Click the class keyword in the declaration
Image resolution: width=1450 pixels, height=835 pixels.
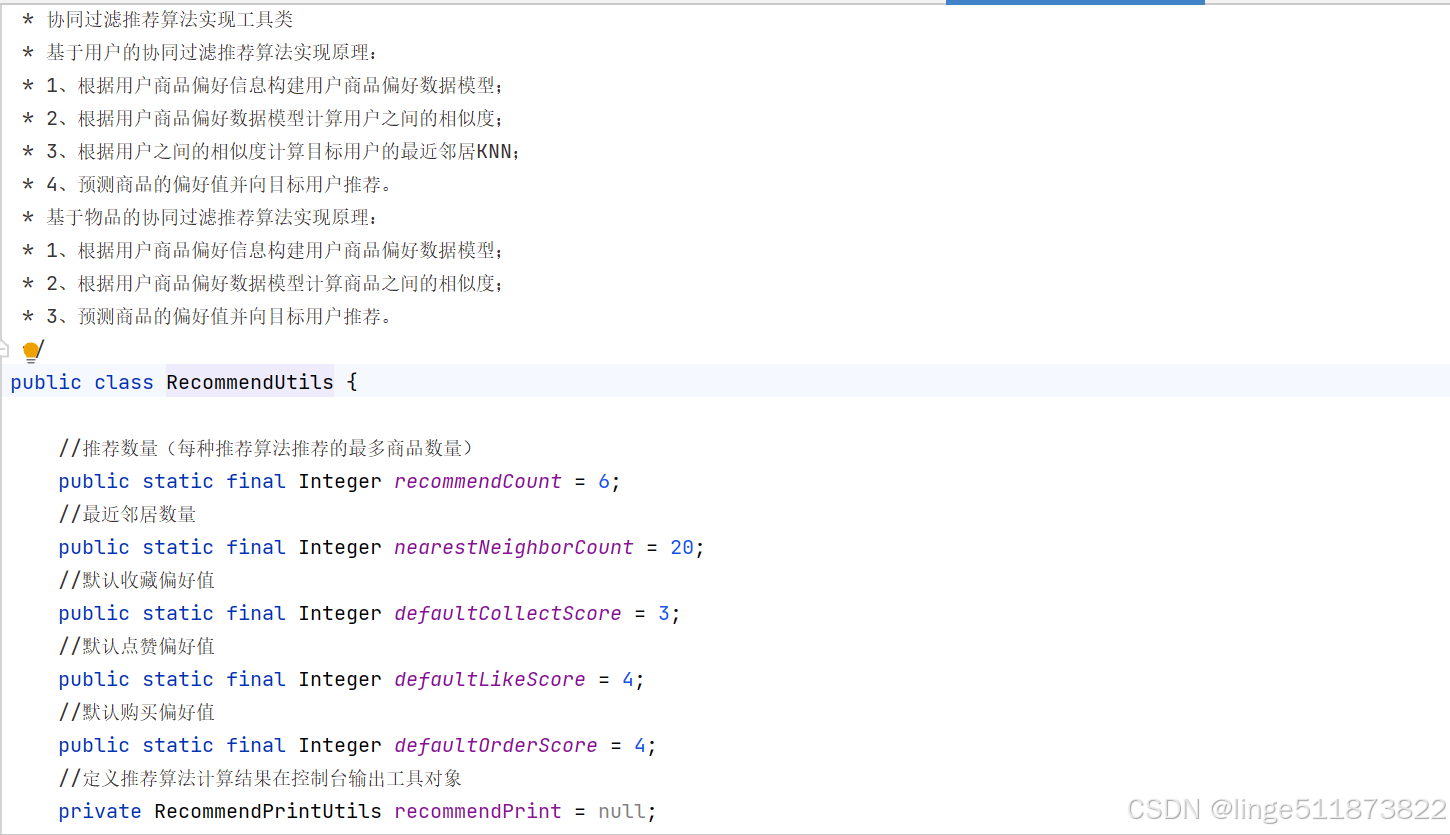(124, 382)
